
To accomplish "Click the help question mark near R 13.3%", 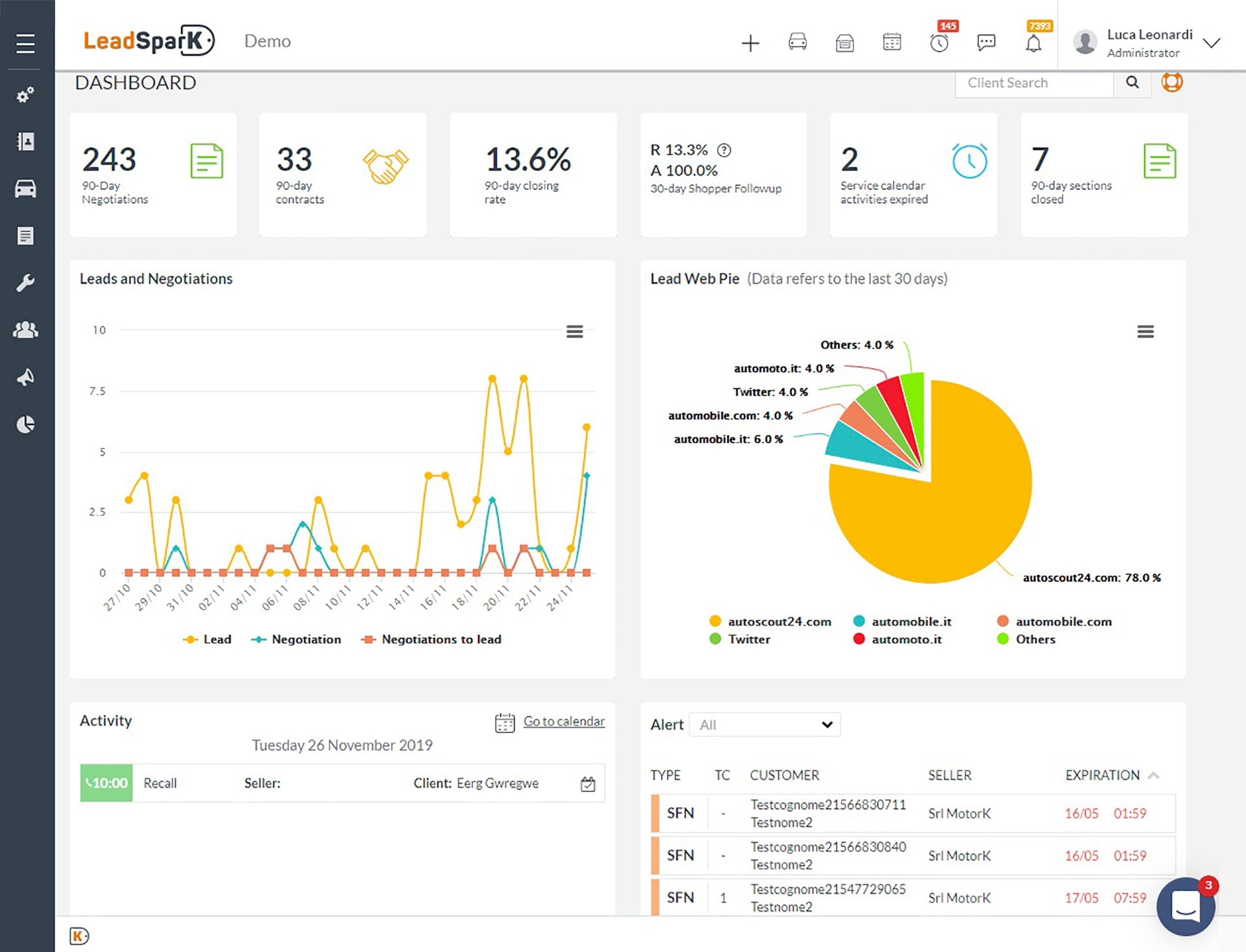I will [x=724, y=151].
